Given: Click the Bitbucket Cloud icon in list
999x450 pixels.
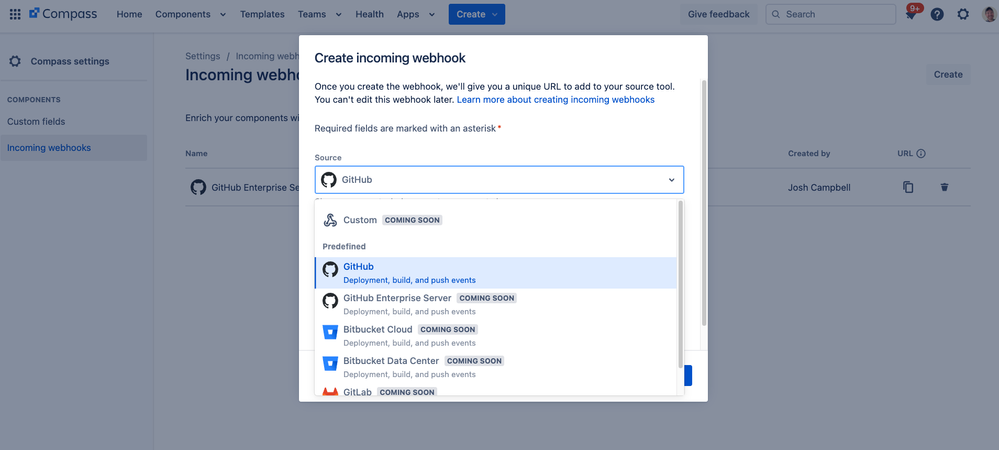Looking at the screenshot, I should 330,332.
